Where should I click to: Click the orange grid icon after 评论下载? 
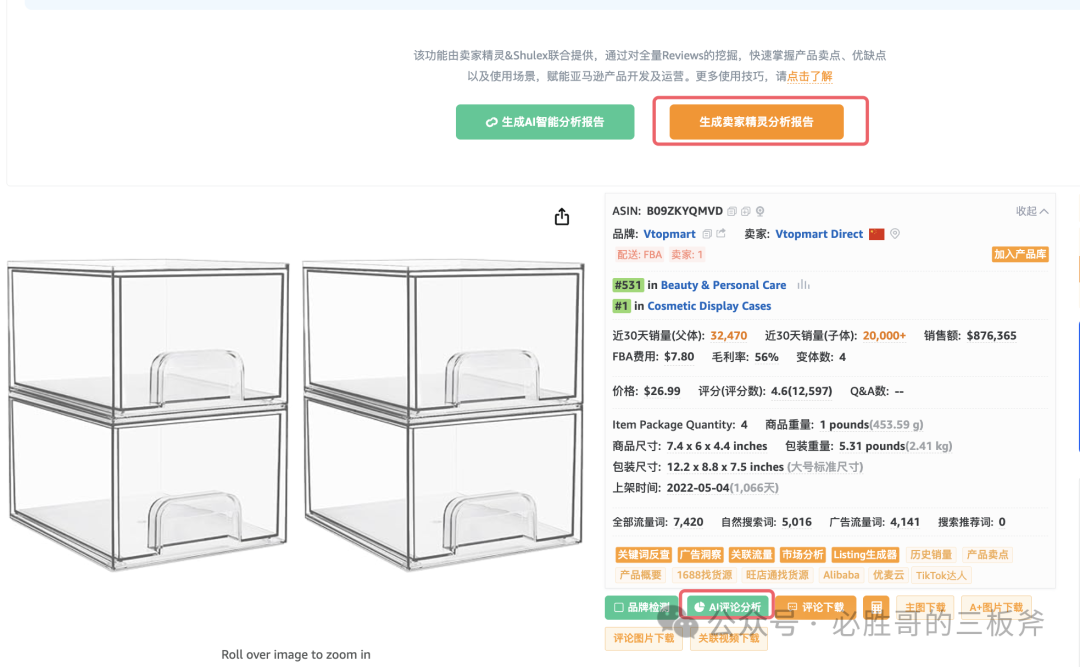(x=875, y=606)
